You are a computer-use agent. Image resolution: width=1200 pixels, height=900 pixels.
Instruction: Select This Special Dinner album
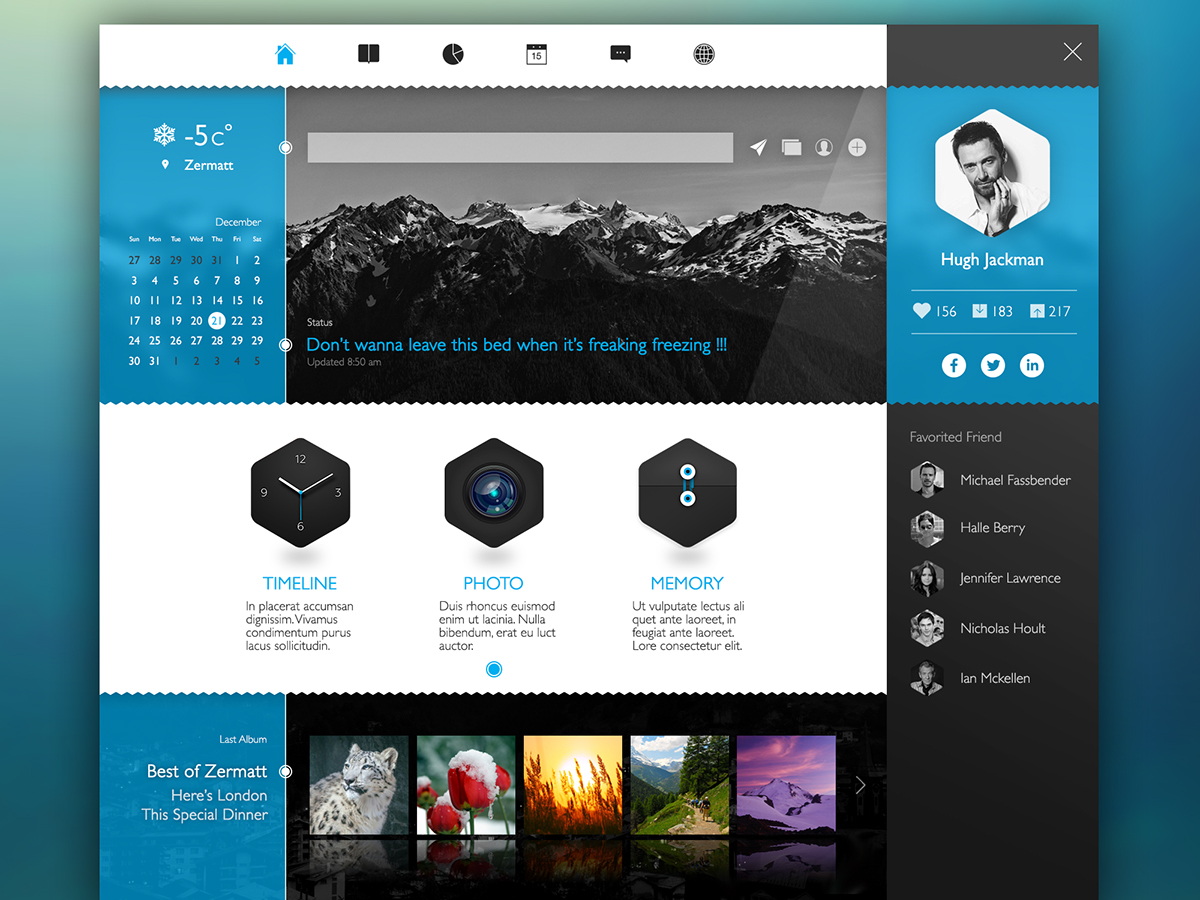click(205, 814)
